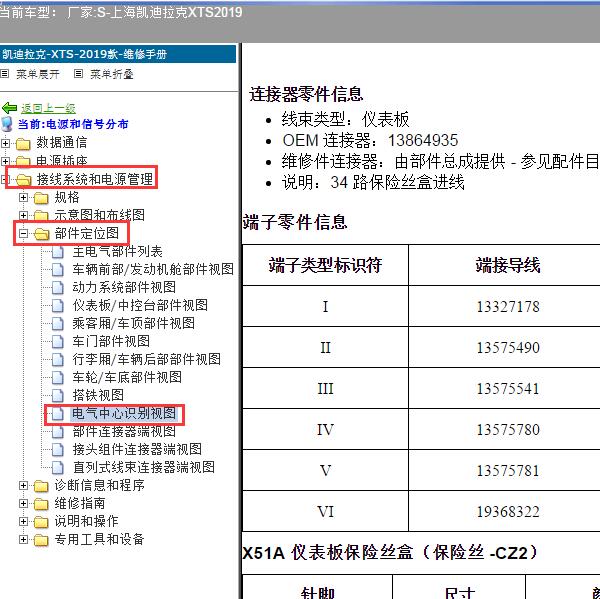Click the 部件定位图 open folder icon
This screenshot has width=600, height=599.
[41, 233]
